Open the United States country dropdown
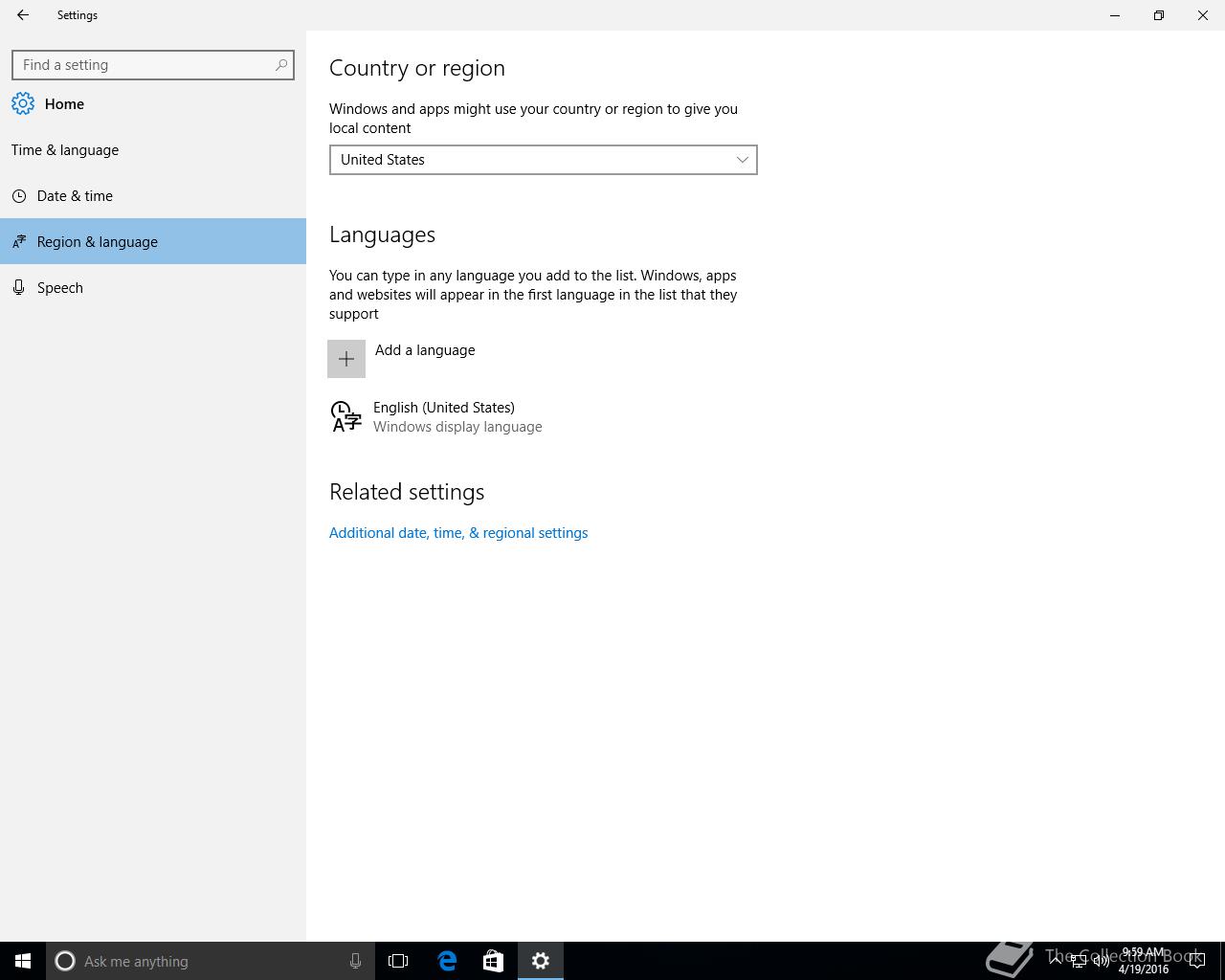1225x980 pixels. pyautogui.click(x=544, y=160)
